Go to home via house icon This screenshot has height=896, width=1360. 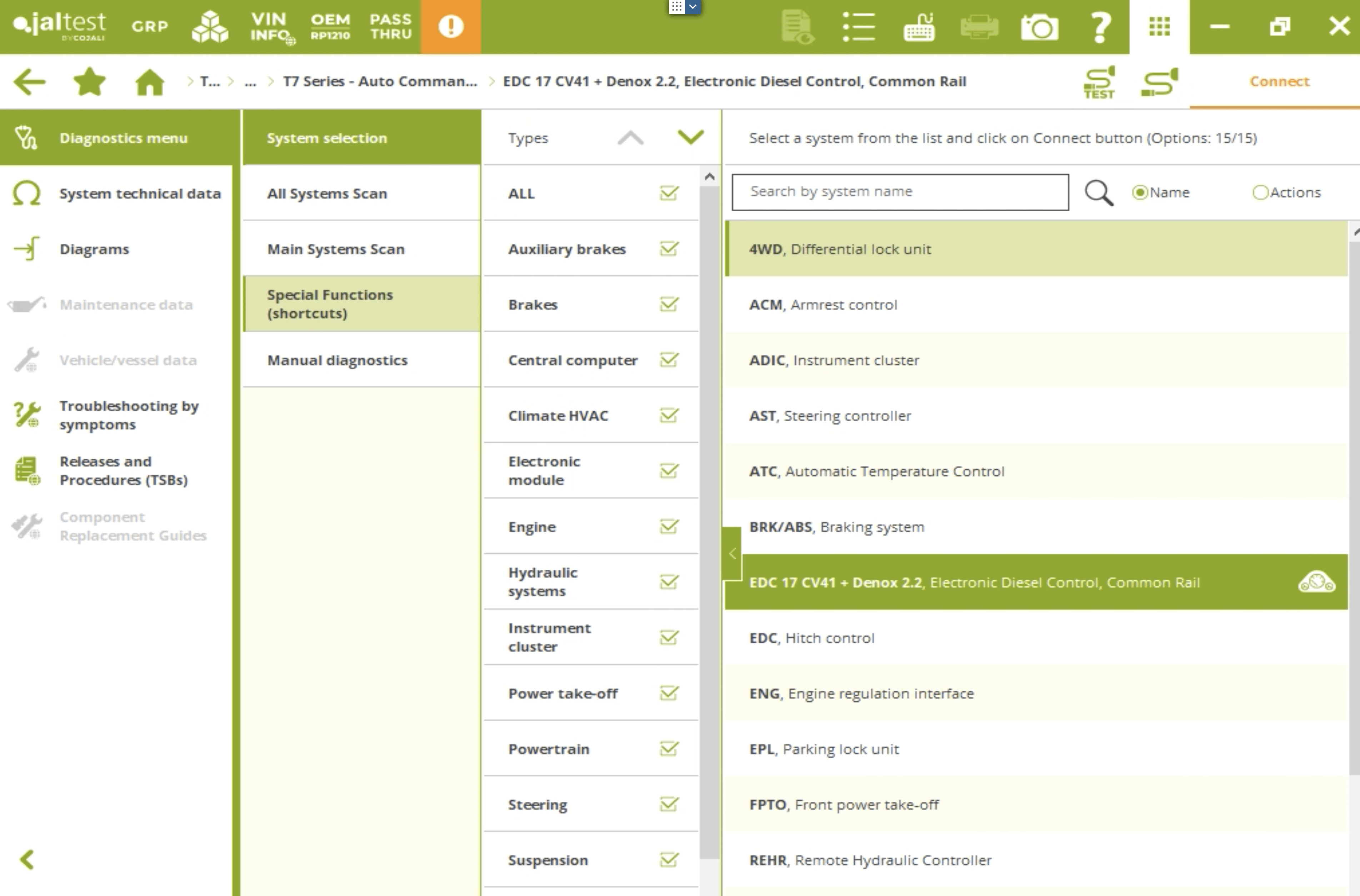tap(150, 82)
